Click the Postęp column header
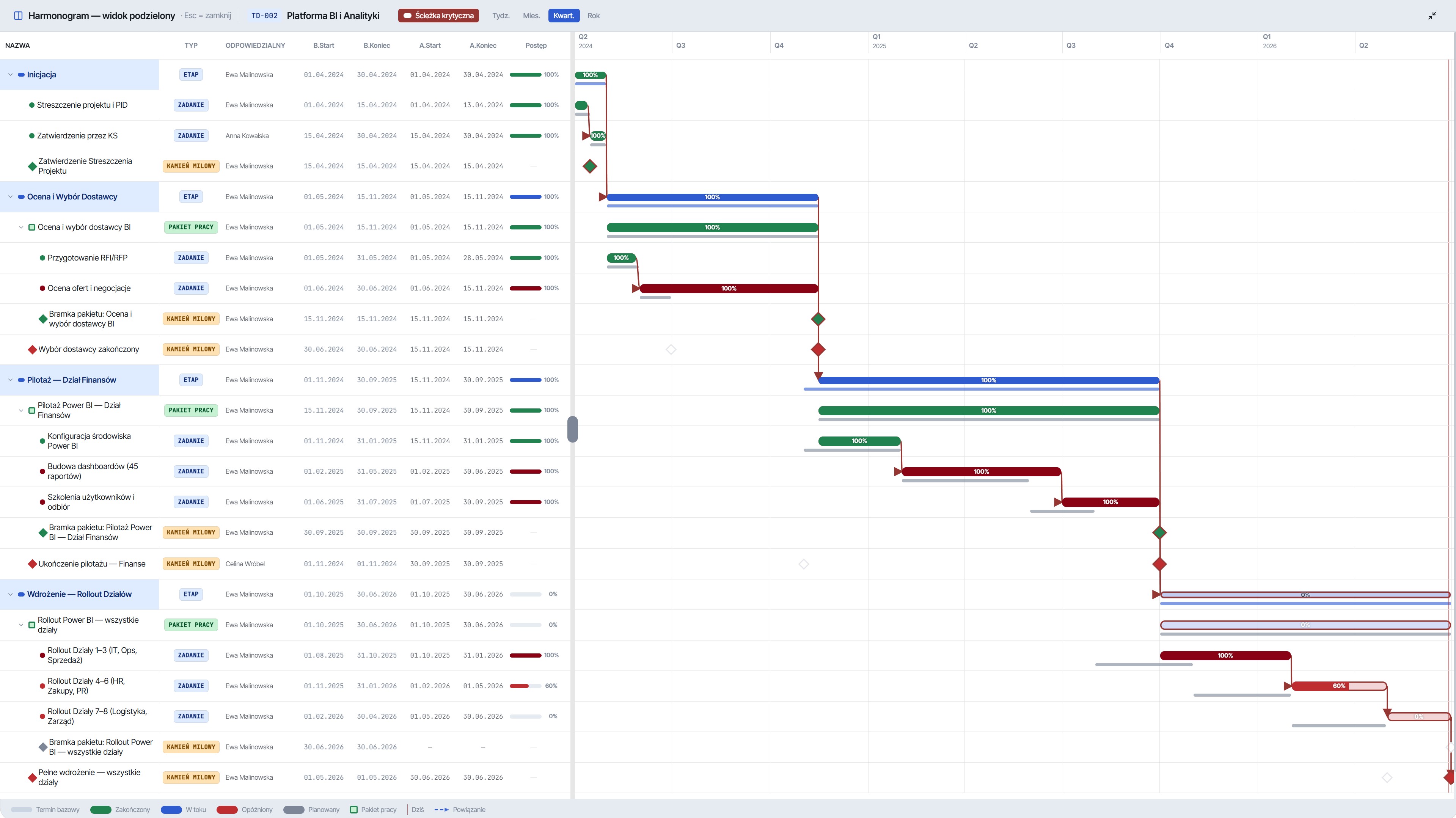The width and height of the screenshot is (1456, 818). 536,45
